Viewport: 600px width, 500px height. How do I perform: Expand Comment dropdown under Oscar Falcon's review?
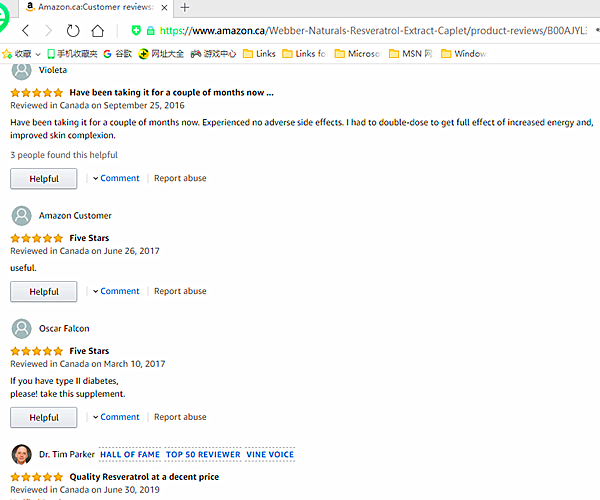click(115, 417)
